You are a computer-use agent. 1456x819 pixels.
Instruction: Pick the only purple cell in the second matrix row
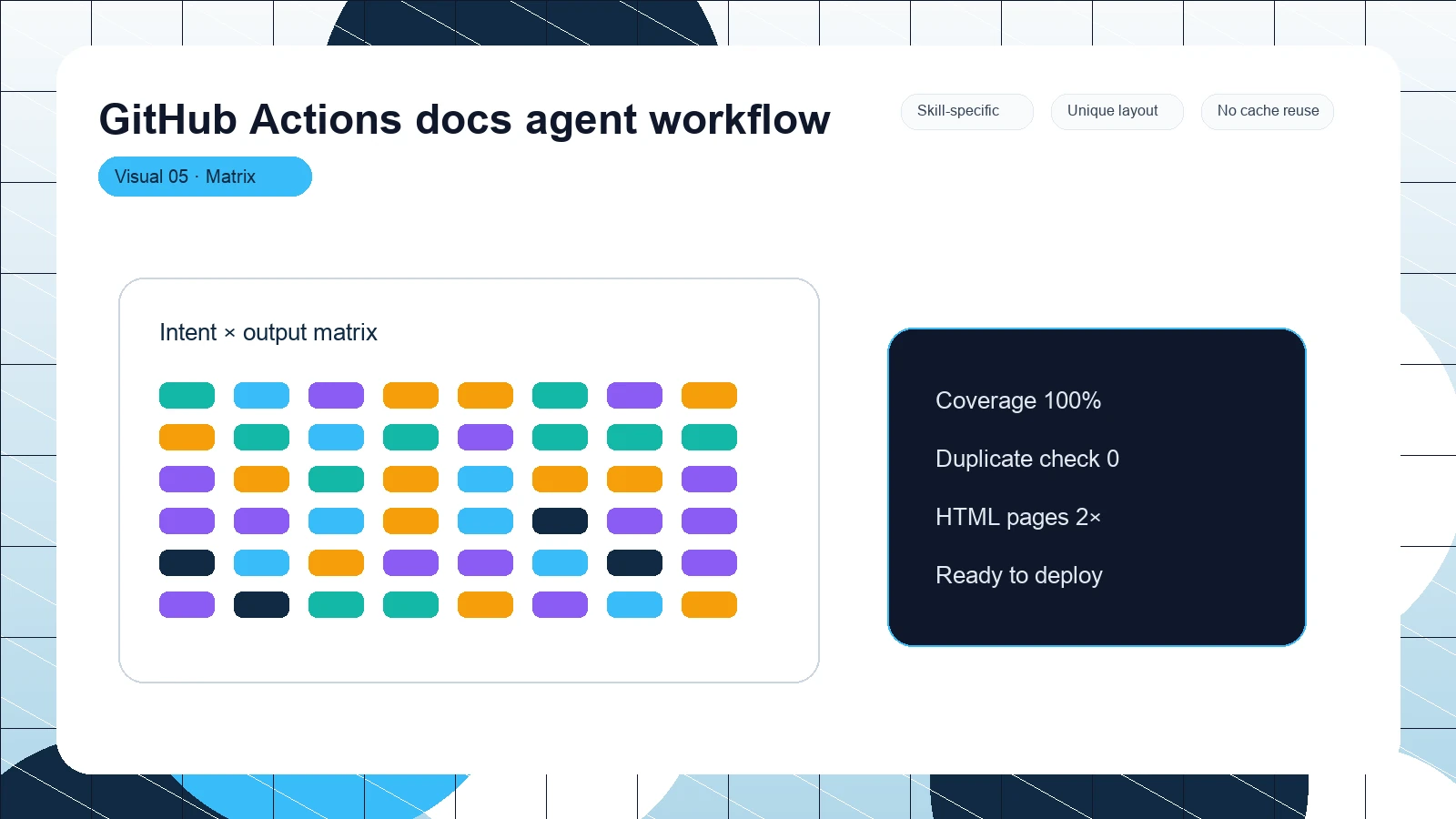click(x=485, y=438)
